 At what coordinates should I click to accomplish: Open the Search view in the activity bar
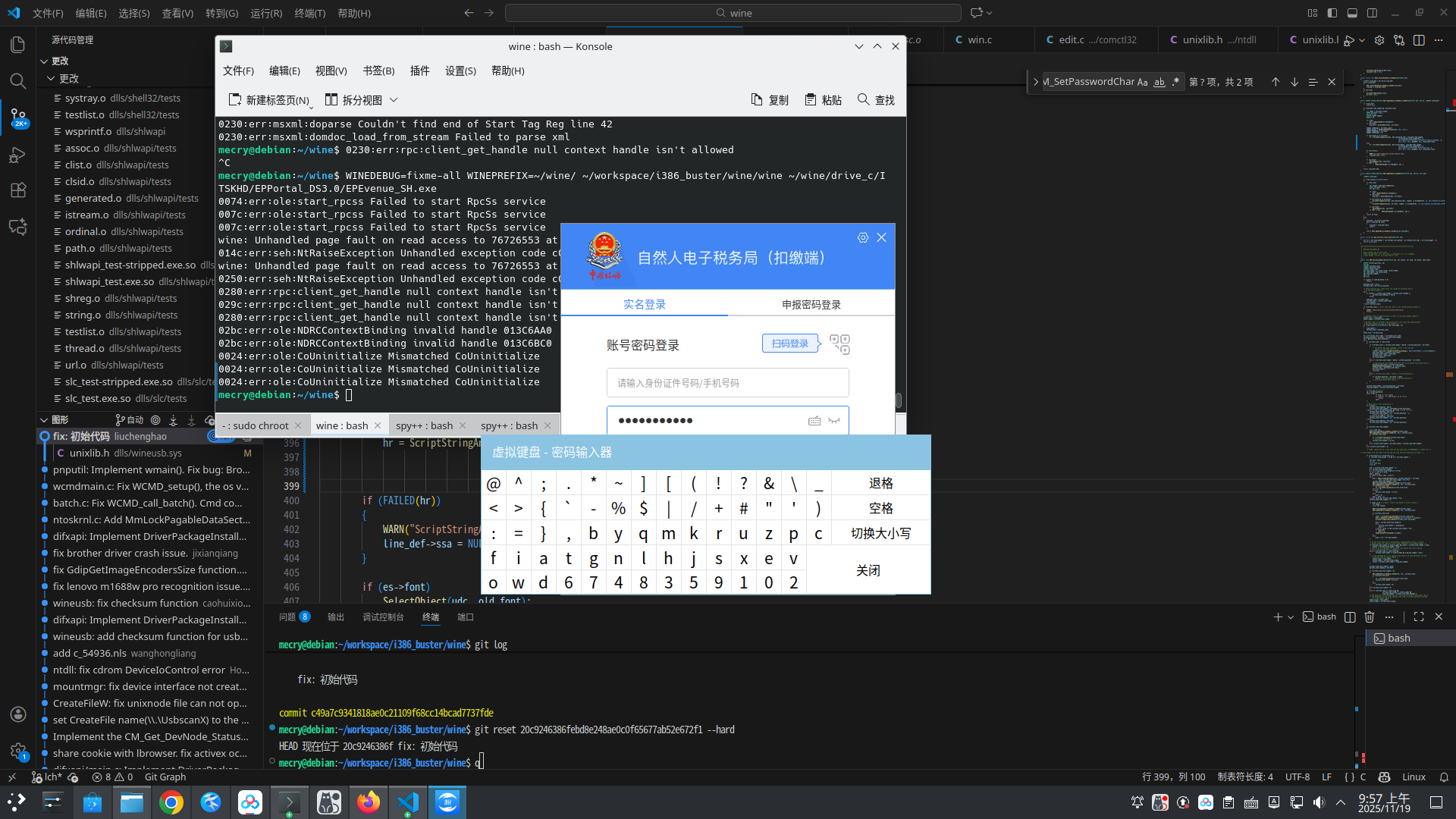[x=18, y=80]
